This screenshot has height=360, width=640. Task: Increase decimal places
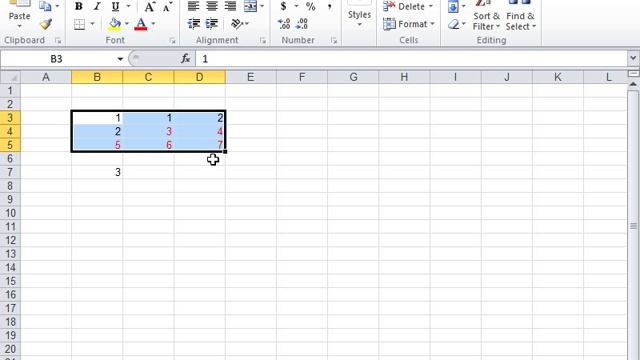pyautogui.click(x=284, y=24)
